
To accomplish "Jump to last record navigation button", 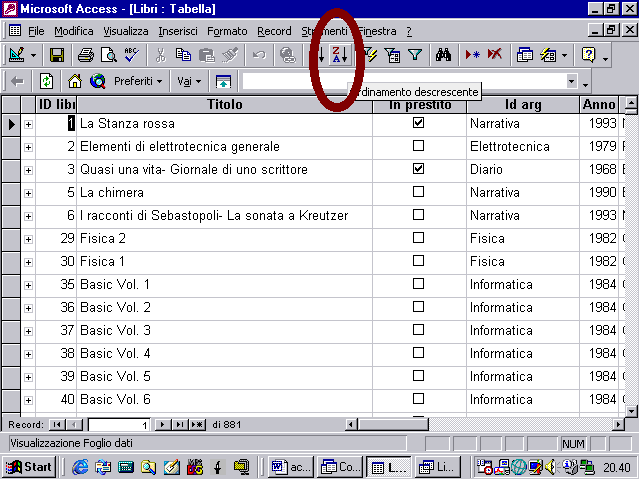I will [x=179, y=425].
